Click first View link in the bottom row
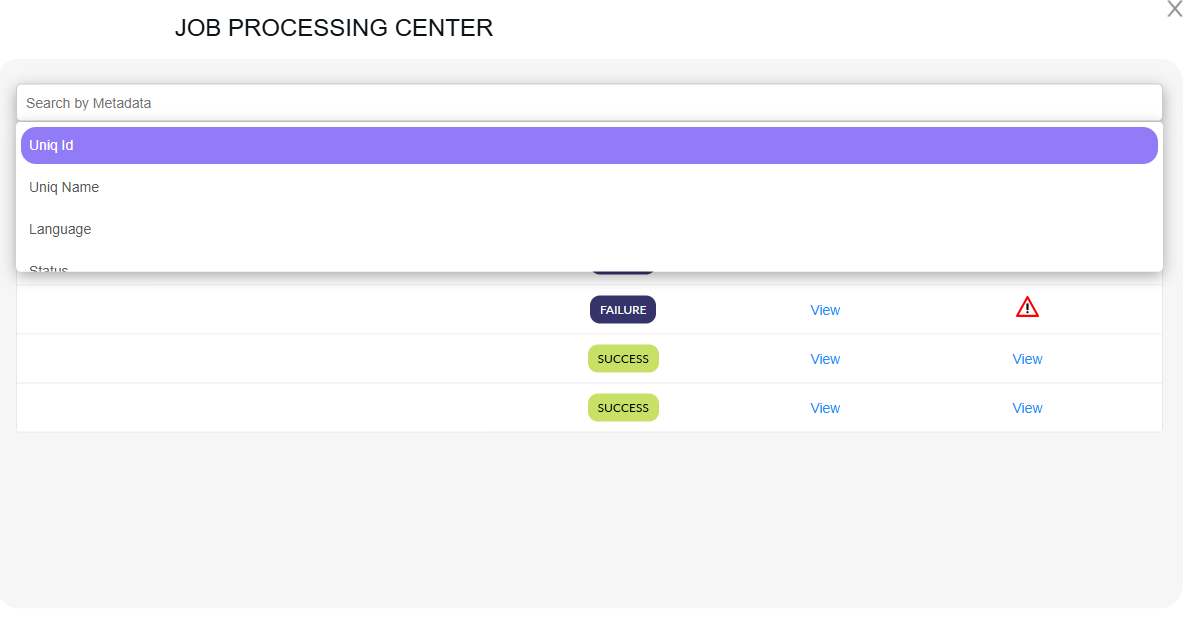Image resolution: width=1193 pixels, height=618 pixels. pos(825,408)
